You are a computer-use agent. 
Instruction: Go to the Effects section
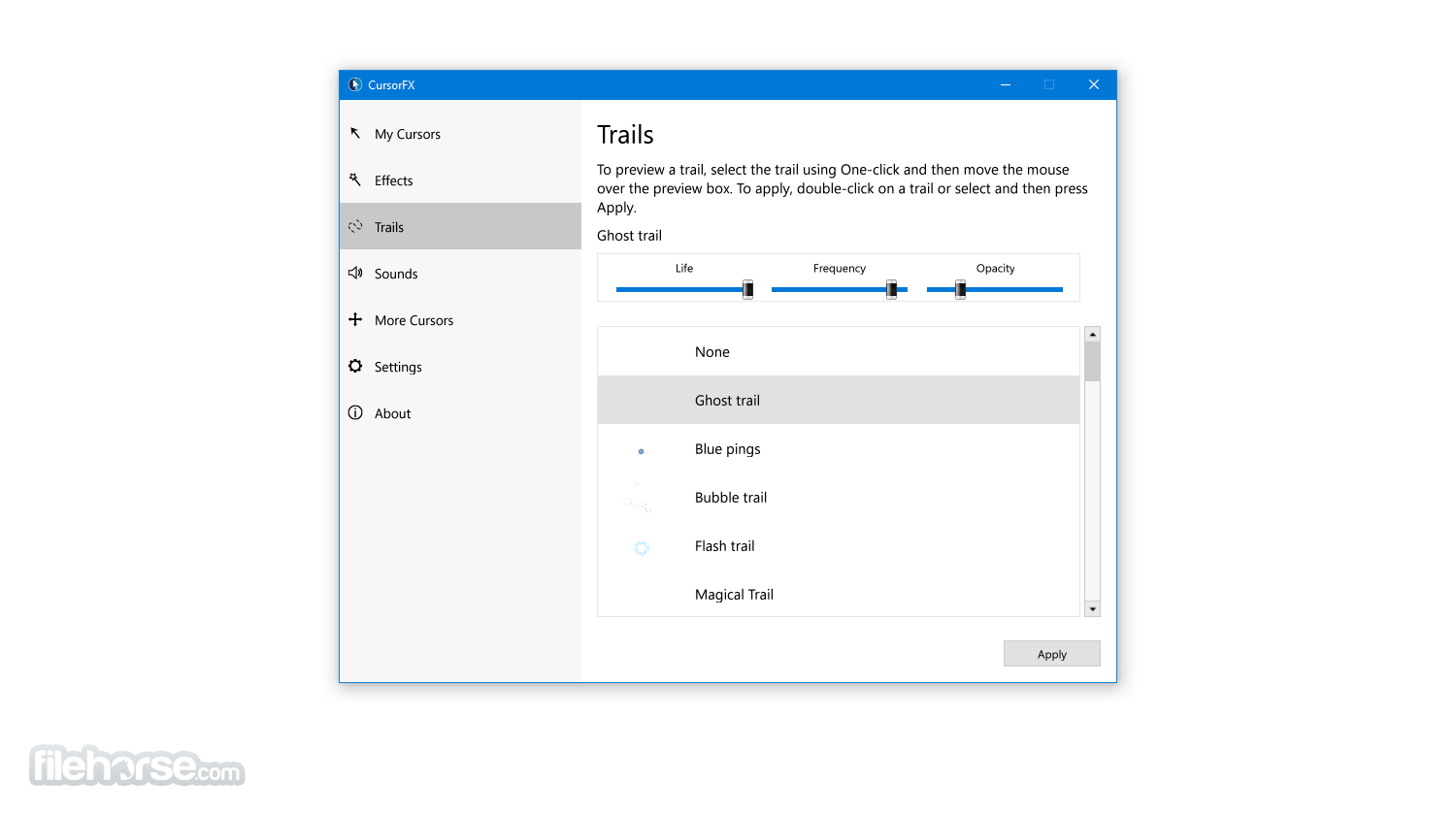460,180
